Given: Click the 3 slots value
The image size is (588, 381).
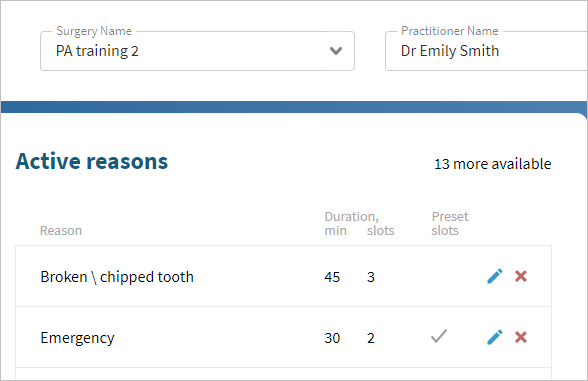Looking at the screenshot, I should pyautogui.click(x=370, y=277).
